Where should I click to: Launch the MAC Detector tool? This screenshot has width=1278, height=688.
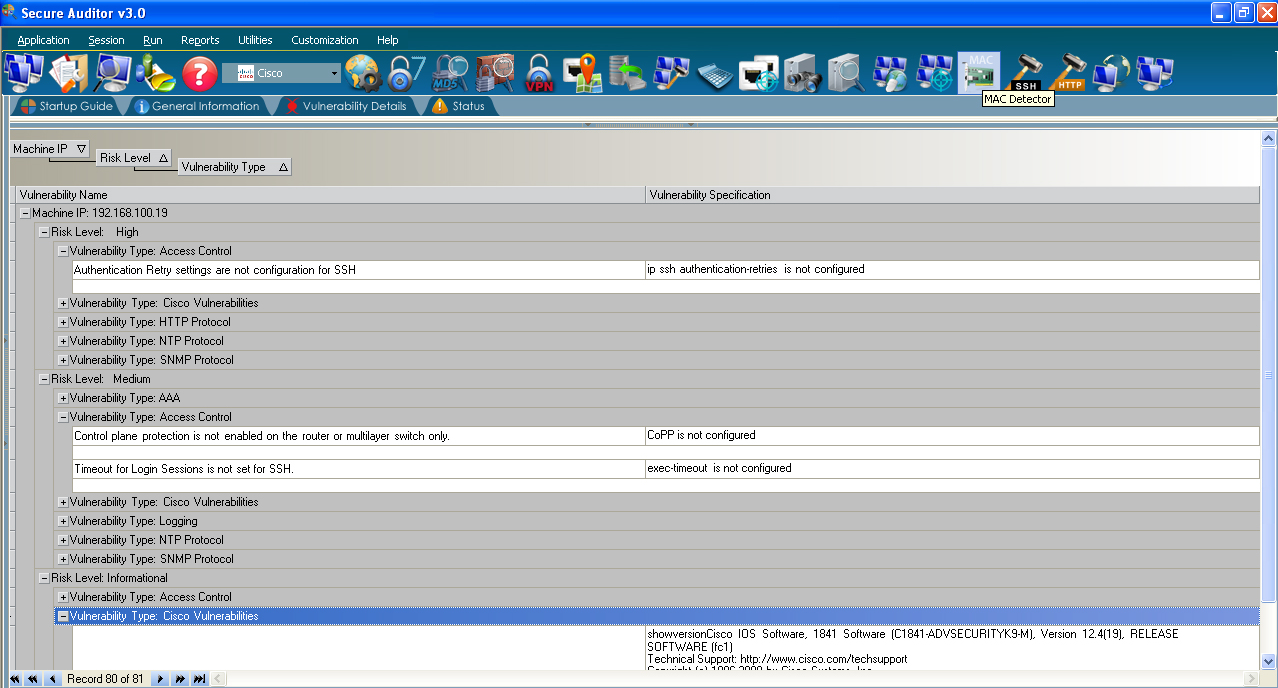pos(979,72)
